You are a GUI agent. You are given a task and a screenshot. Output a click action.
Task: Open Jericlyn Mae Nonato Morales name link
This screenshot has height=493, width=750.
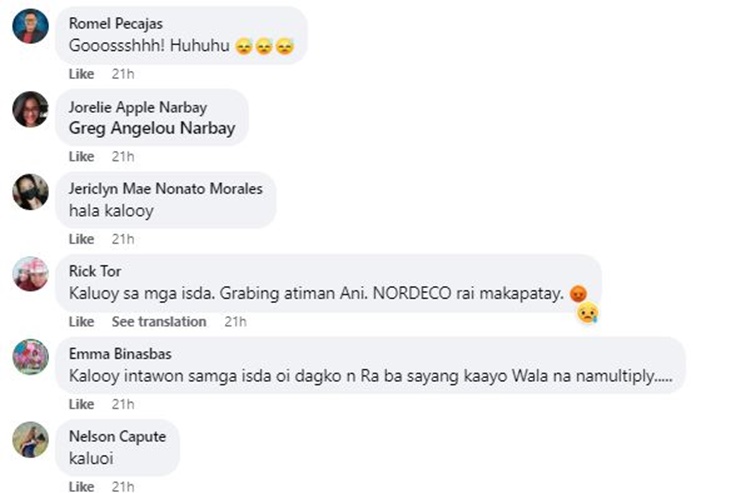[x=165, y=188]
